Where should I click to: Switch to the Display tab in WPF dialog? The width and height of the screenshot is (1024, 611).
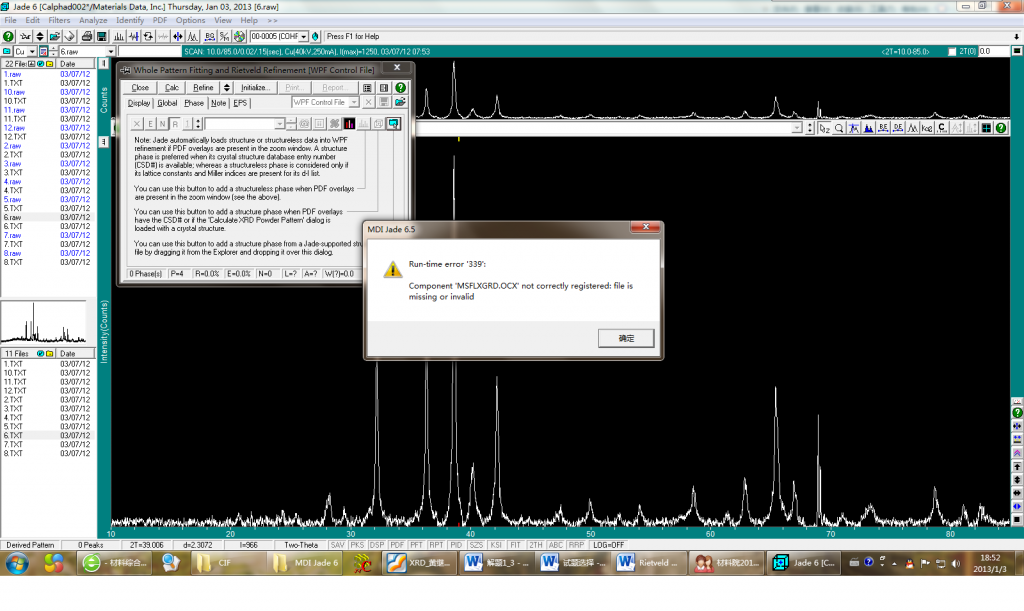tap(138, 103)
